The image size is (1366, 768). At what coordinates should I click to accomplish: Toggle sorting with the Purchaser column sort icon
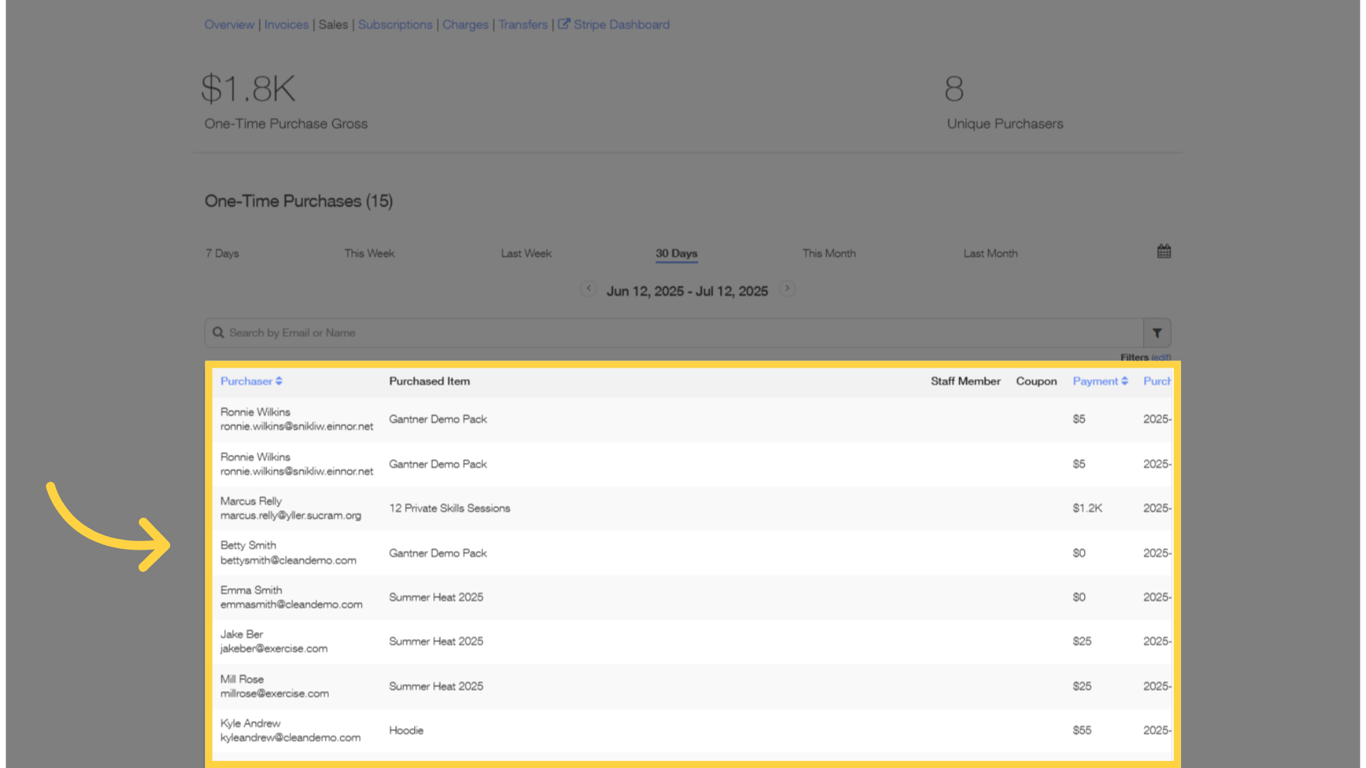[x=281, y=380]
